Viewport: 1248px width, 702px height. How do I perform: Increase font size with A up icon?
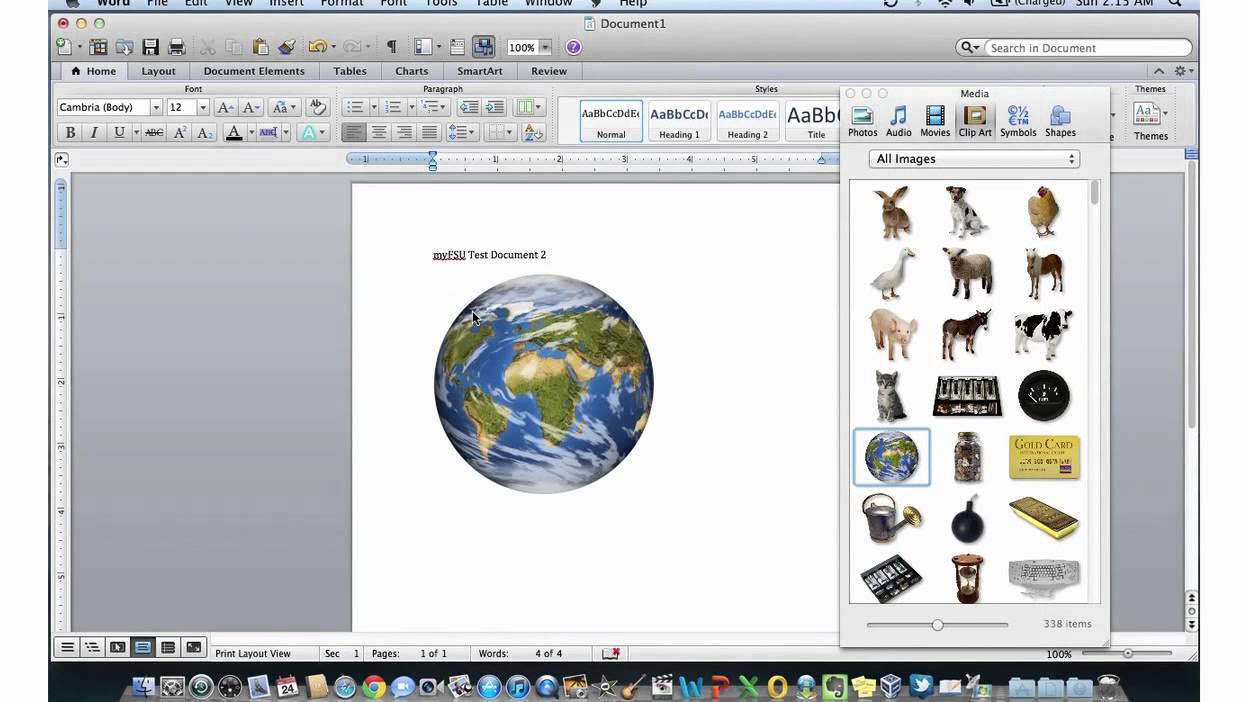point(226,107)
